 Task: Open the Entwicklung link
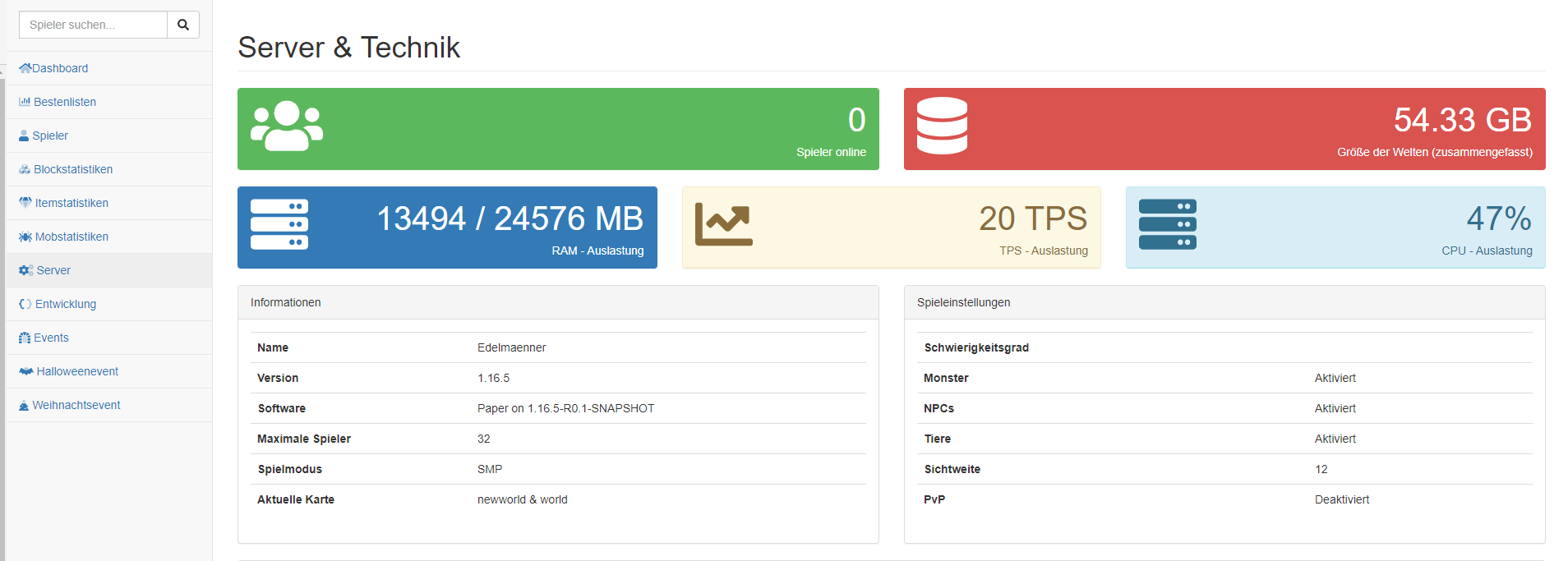tap(66, 304)
